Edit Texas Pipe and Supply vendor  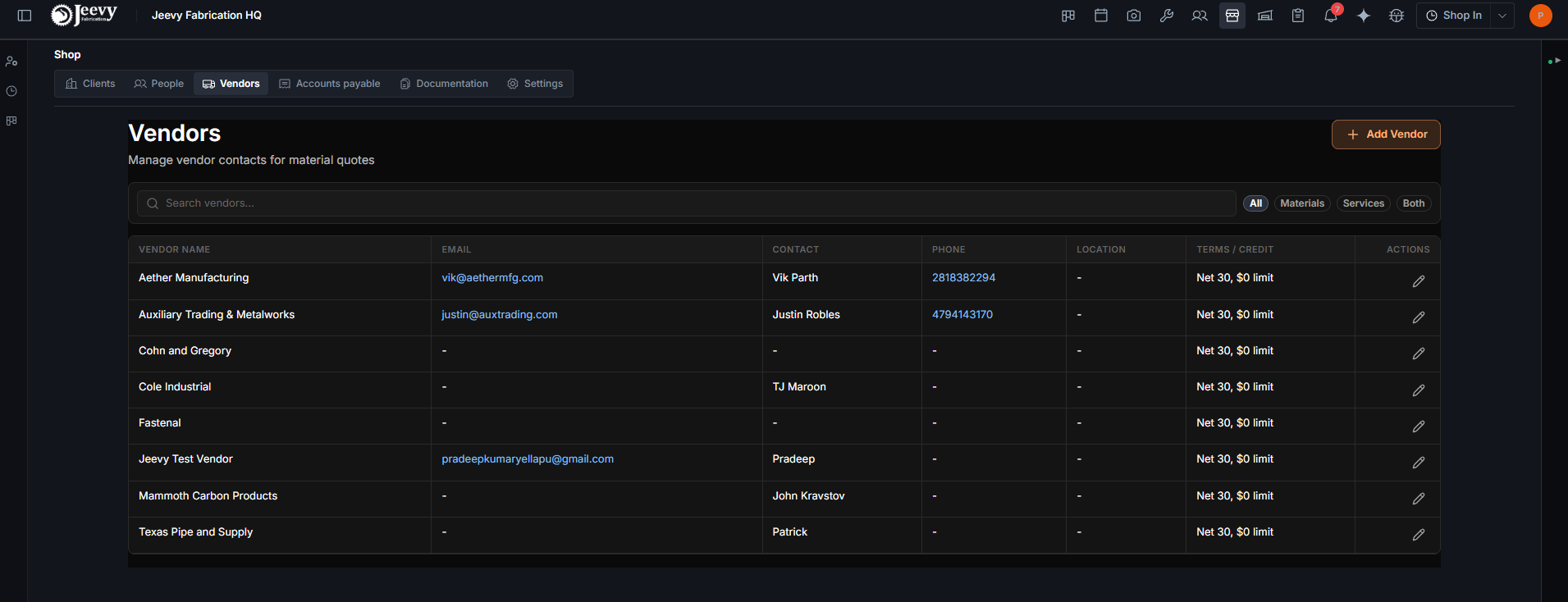coord(1418,535)
